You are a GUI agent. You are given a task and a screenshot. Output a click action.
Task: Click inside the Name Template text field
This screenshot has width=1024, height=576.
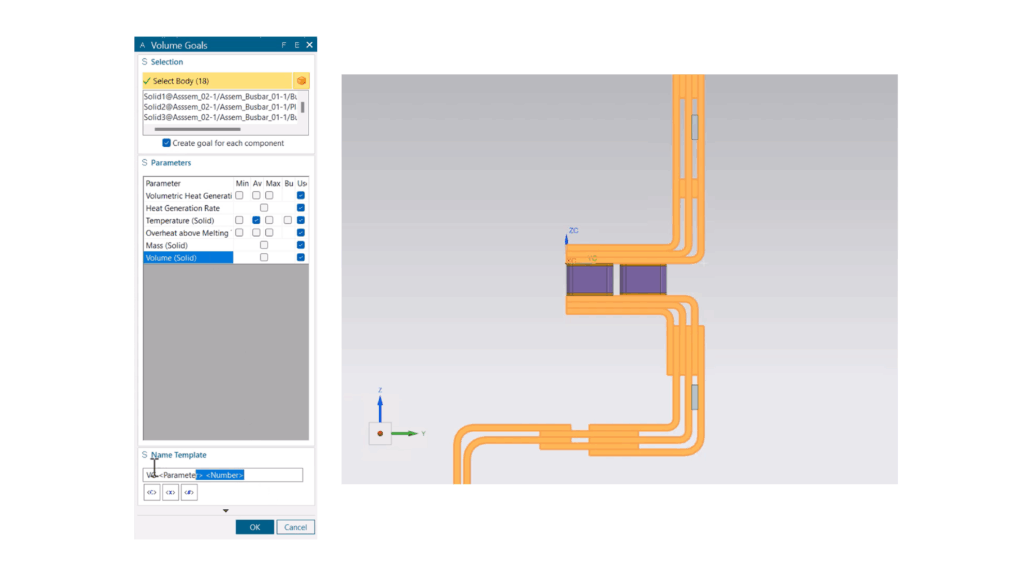coord(270,475)
